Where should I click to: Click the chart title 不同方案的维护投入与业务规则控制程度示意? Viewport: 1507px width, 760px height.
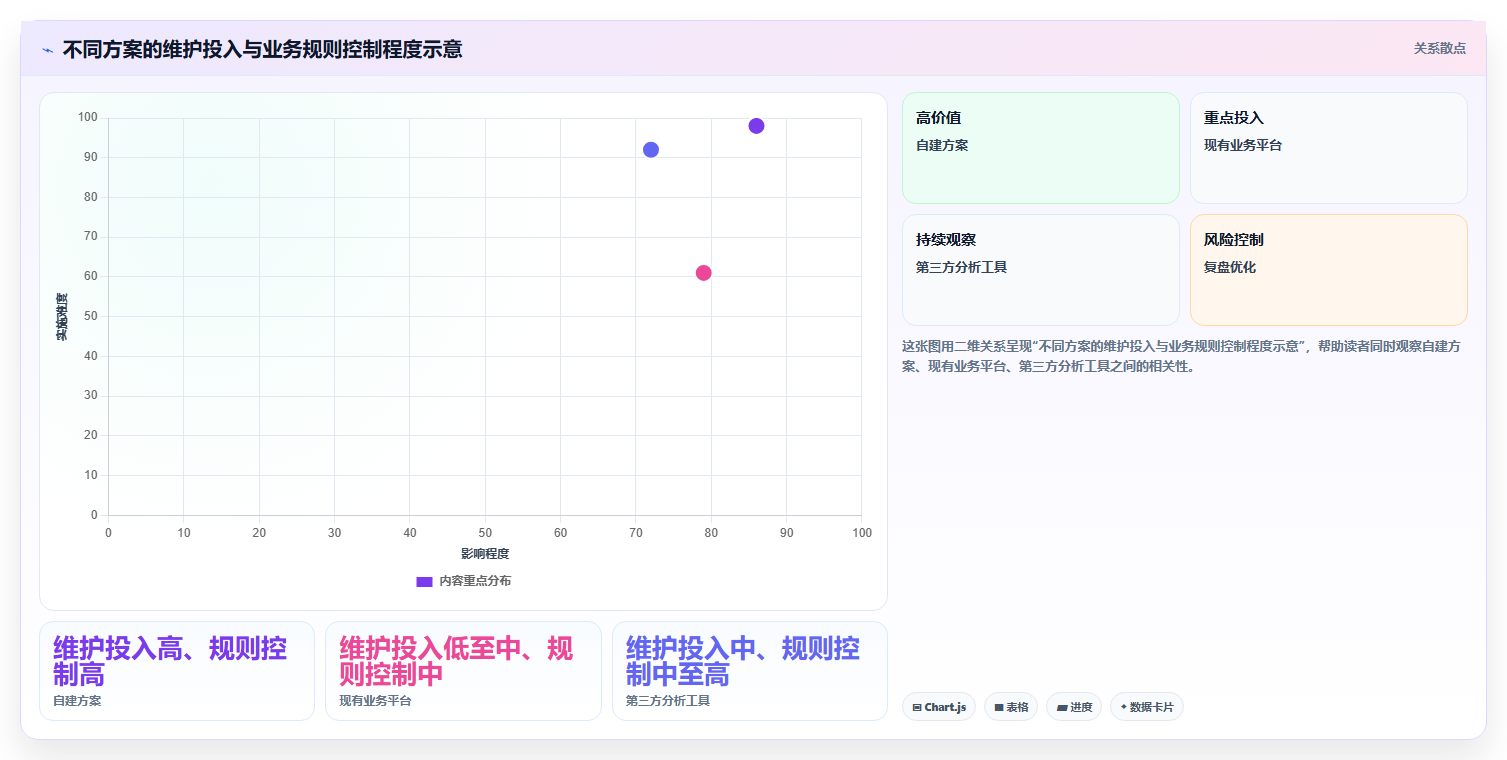(x=262, y=49)
